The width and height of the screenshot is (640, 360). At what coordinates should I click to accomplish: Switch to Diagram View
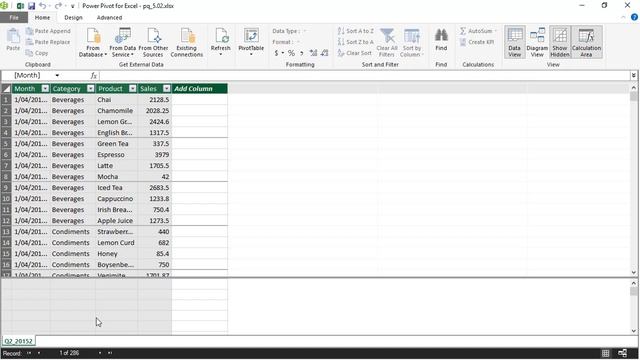point(537,42)
